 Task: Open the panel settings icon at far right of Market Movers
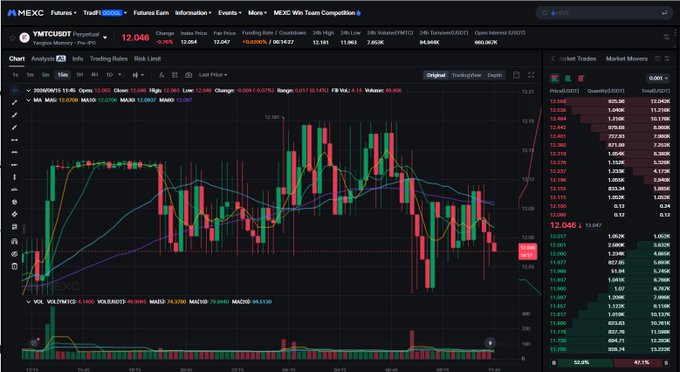667,59
